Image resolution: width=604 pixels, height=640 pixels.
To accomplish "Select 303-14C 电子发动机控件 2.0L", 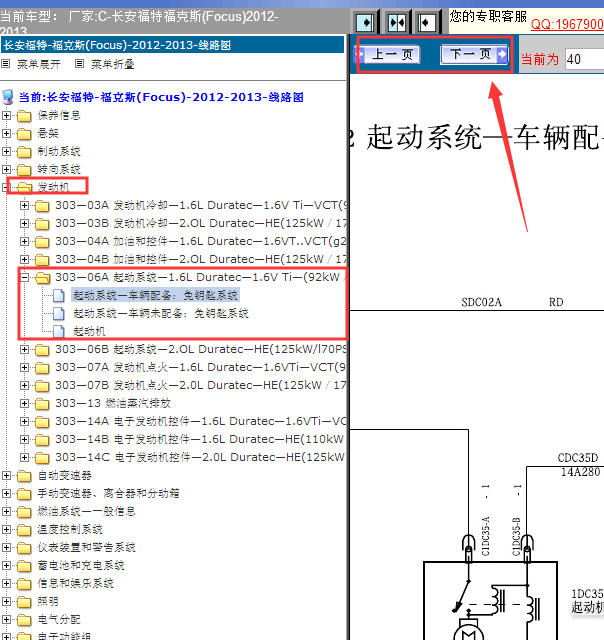I will tap(200, 457).
